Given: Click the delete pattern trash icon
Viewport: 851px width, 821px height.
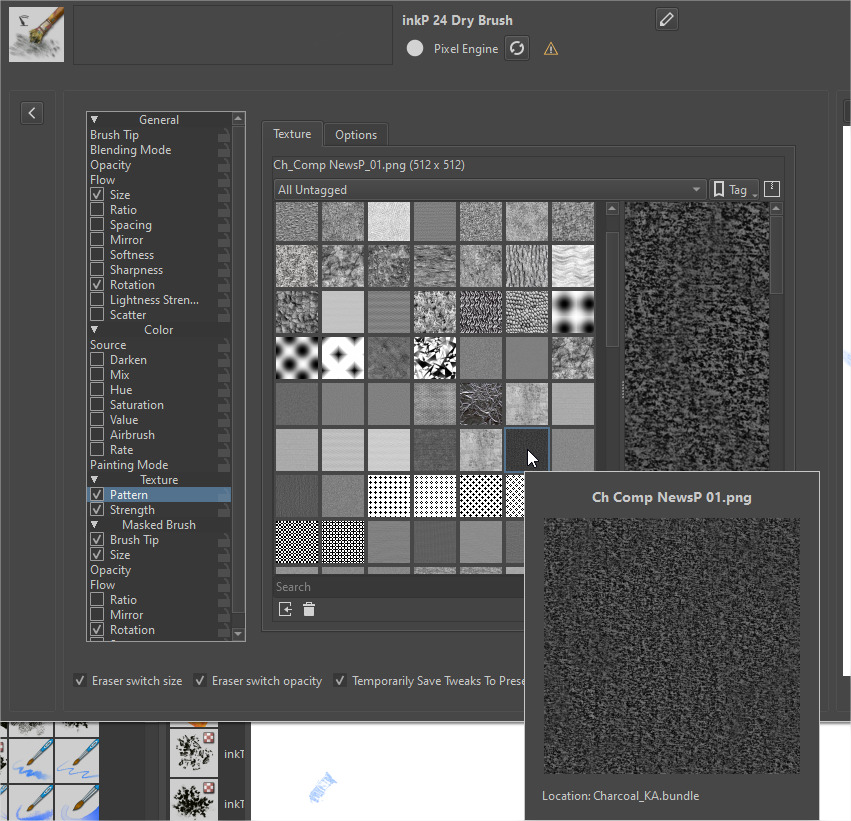Looking at the screenshot, I should click(309, 609).
